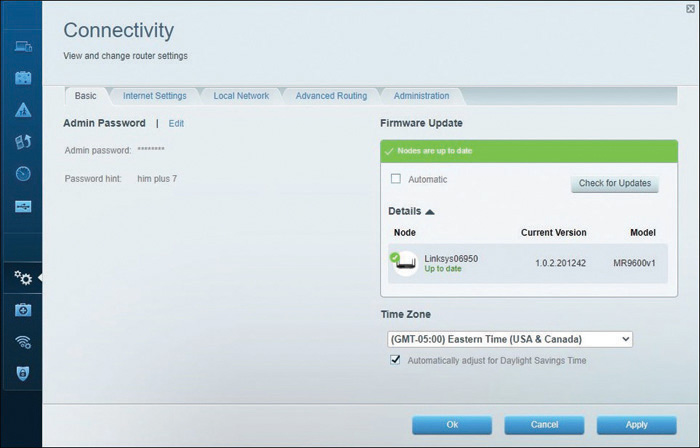Image resolution: width=700 pixels, height=448 pixels.
Task: Open the Network Map devices icon
Action: click(x=23, y=46)
